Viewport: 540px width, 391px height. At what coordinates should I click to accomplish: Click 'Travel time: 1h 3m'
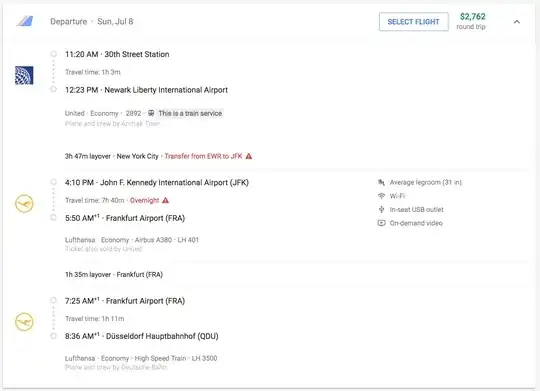click(x=93, y=72)
